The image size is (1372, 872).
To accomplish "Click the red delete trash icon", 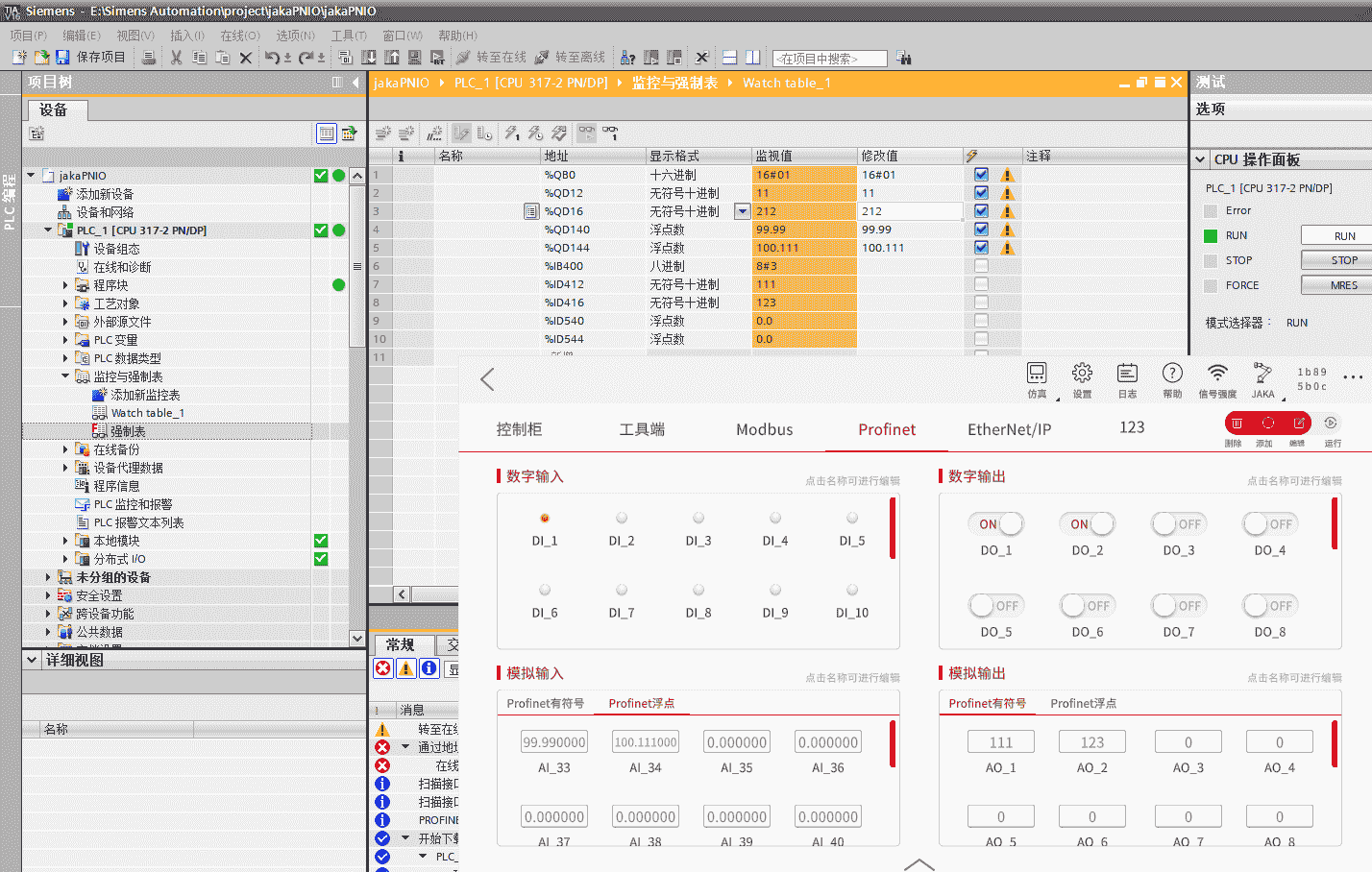I will (x=1237, y=424).
